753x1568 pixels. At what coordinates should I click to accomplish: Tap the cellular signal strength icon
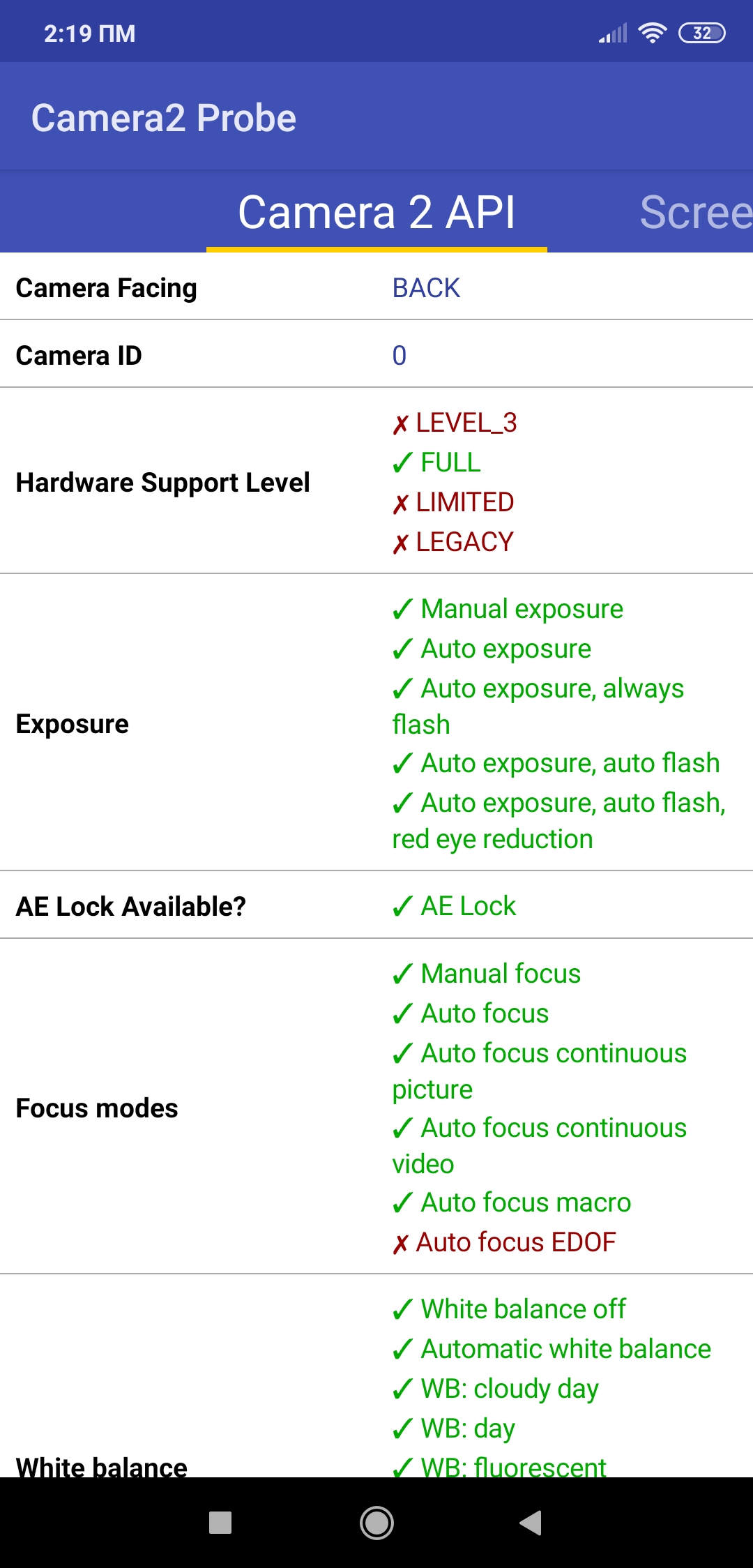(613, 33)
